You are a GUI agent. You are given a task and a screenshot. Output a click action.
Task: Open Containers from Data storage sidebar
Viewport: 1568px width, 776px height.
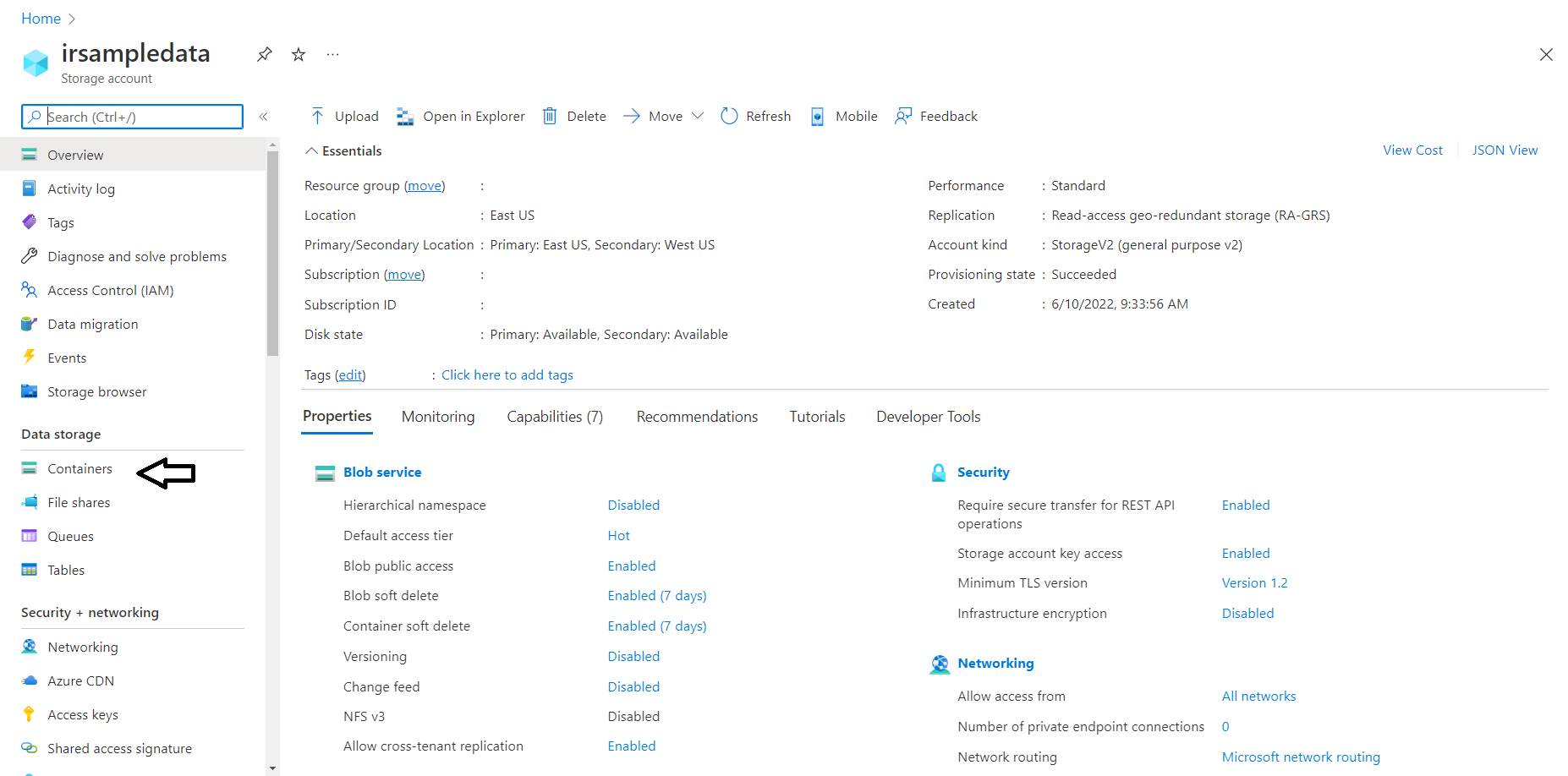coord(79,468)
